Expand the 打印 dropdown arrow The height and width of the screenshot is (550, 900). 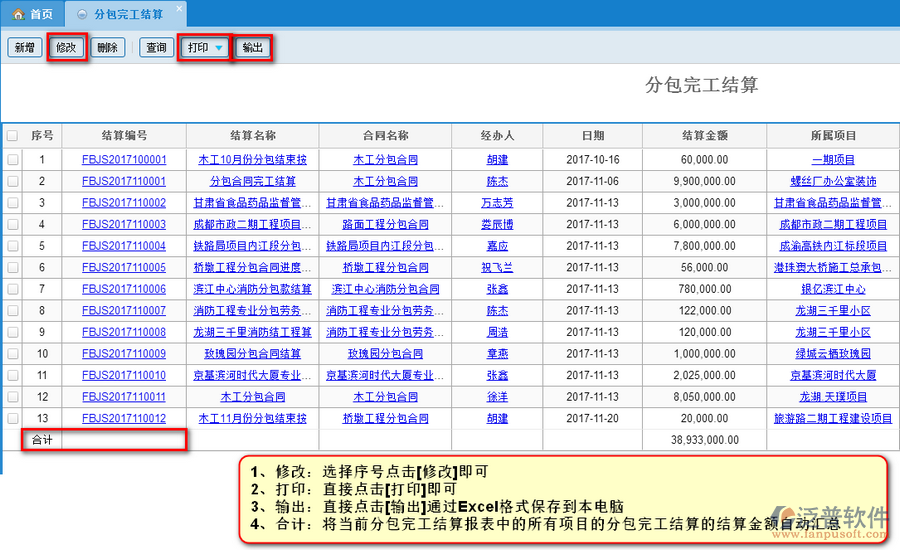tap(218, 48)
